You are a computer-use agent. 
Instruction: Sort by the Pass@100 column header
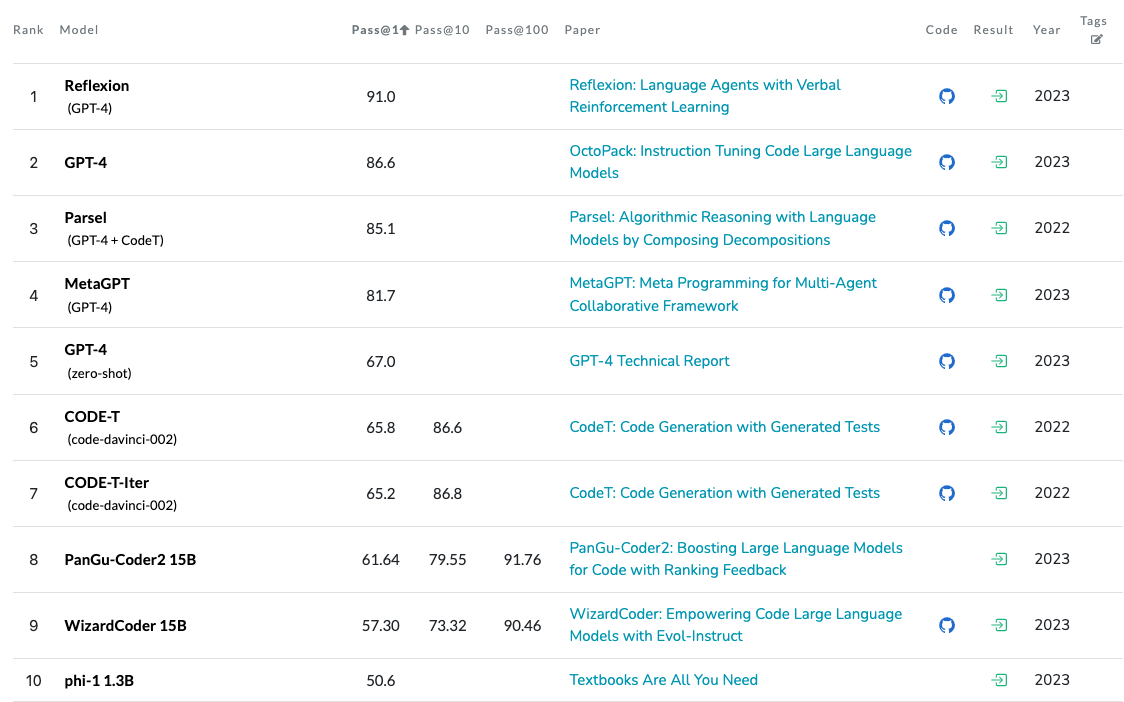point(517,29)
